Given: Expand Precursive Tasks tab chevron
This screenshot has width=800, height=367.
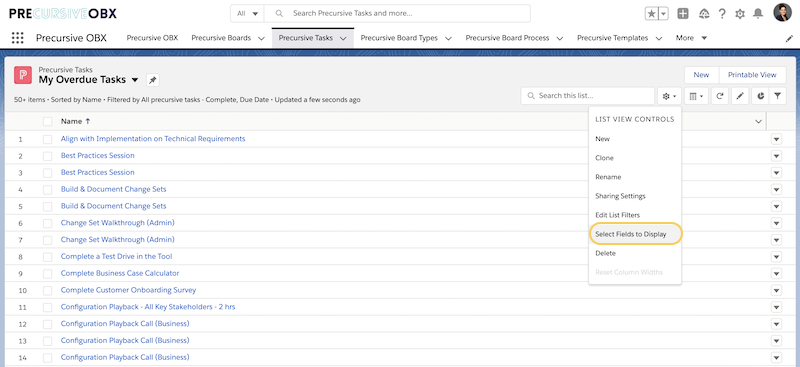Looking at the screenshot, I should [x=343, y=38].
